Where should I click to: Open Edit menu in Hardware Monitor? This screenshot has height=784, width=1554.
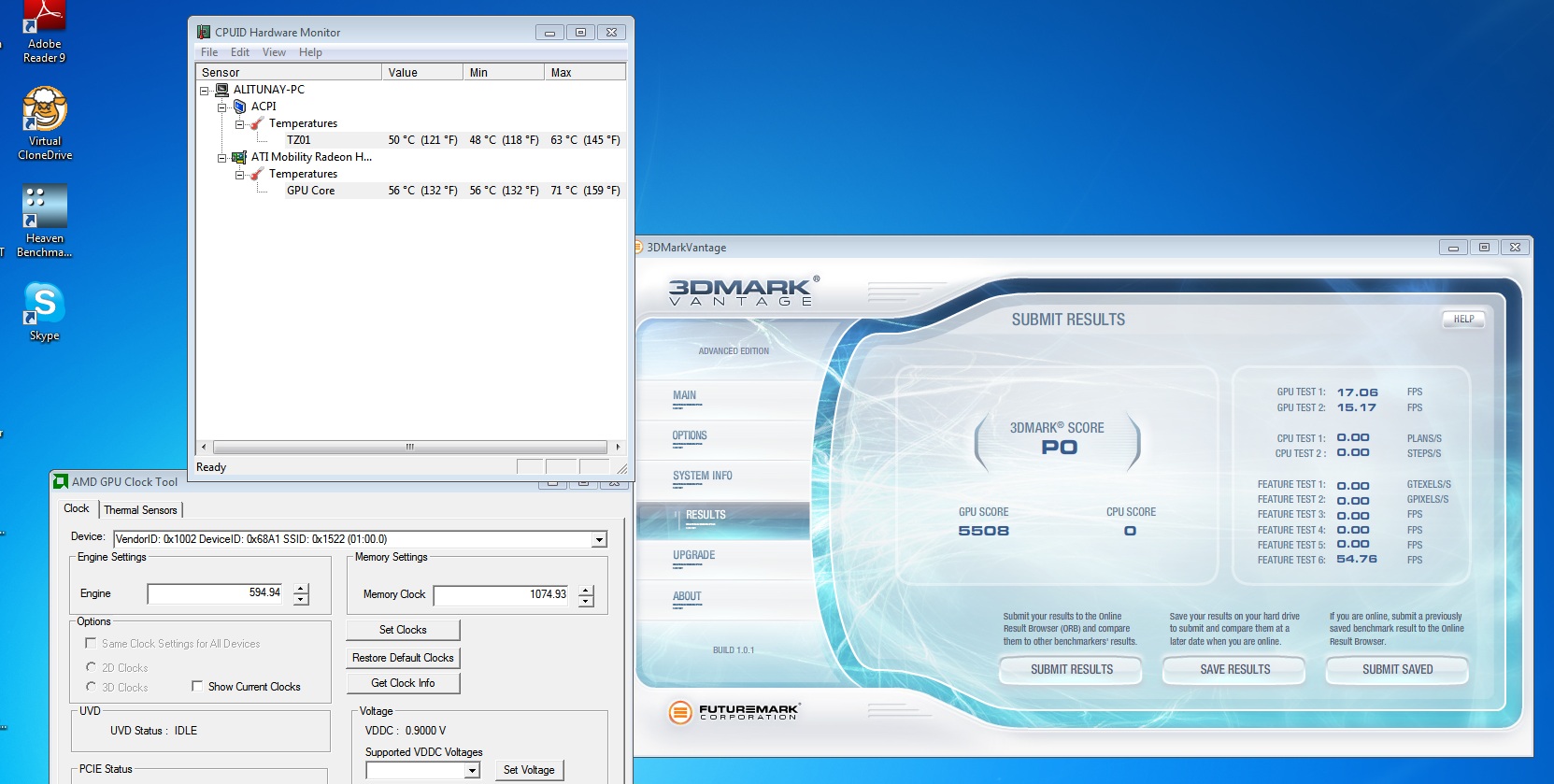coord(240,52)
